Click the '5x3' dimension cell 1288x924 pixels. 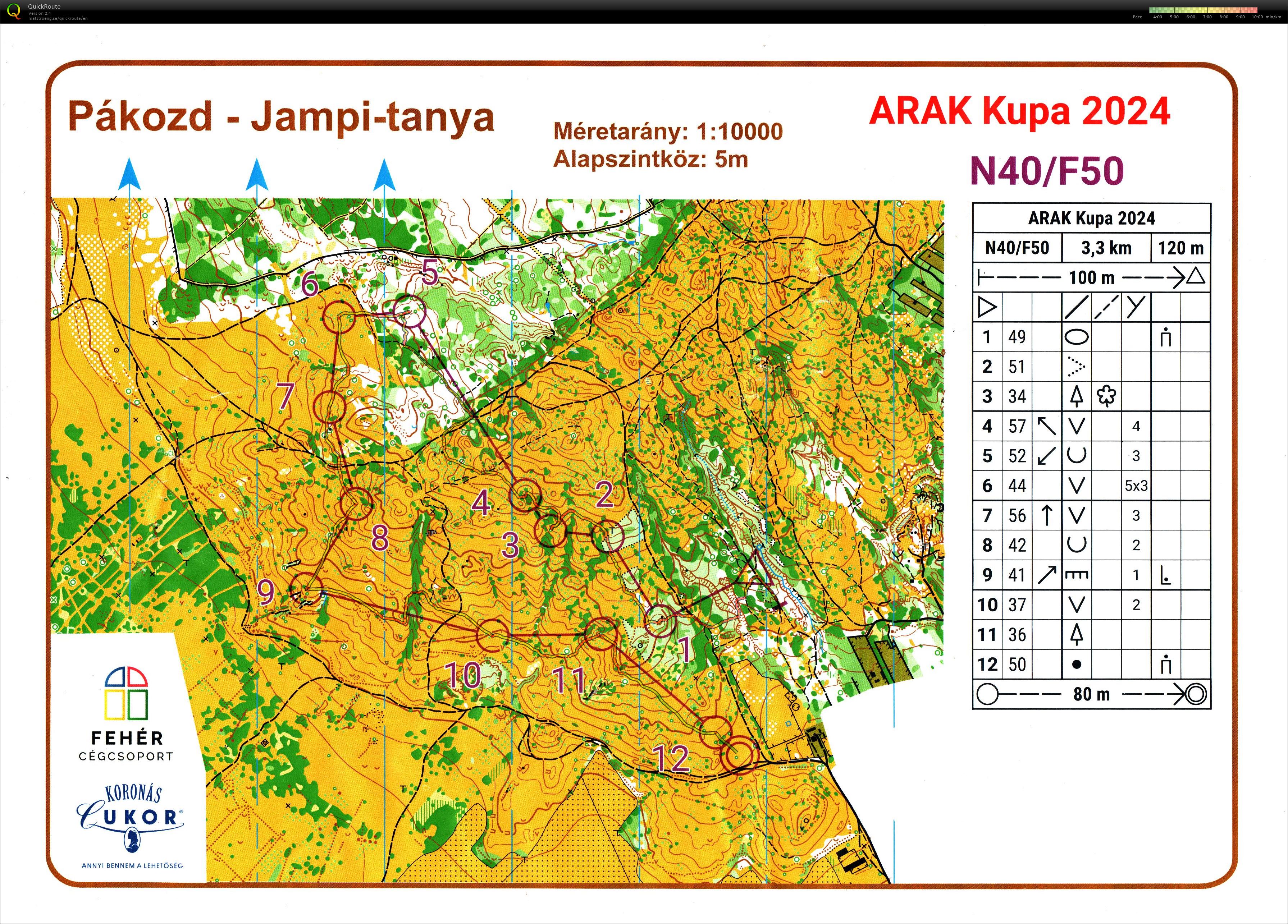click(1136, 486)
